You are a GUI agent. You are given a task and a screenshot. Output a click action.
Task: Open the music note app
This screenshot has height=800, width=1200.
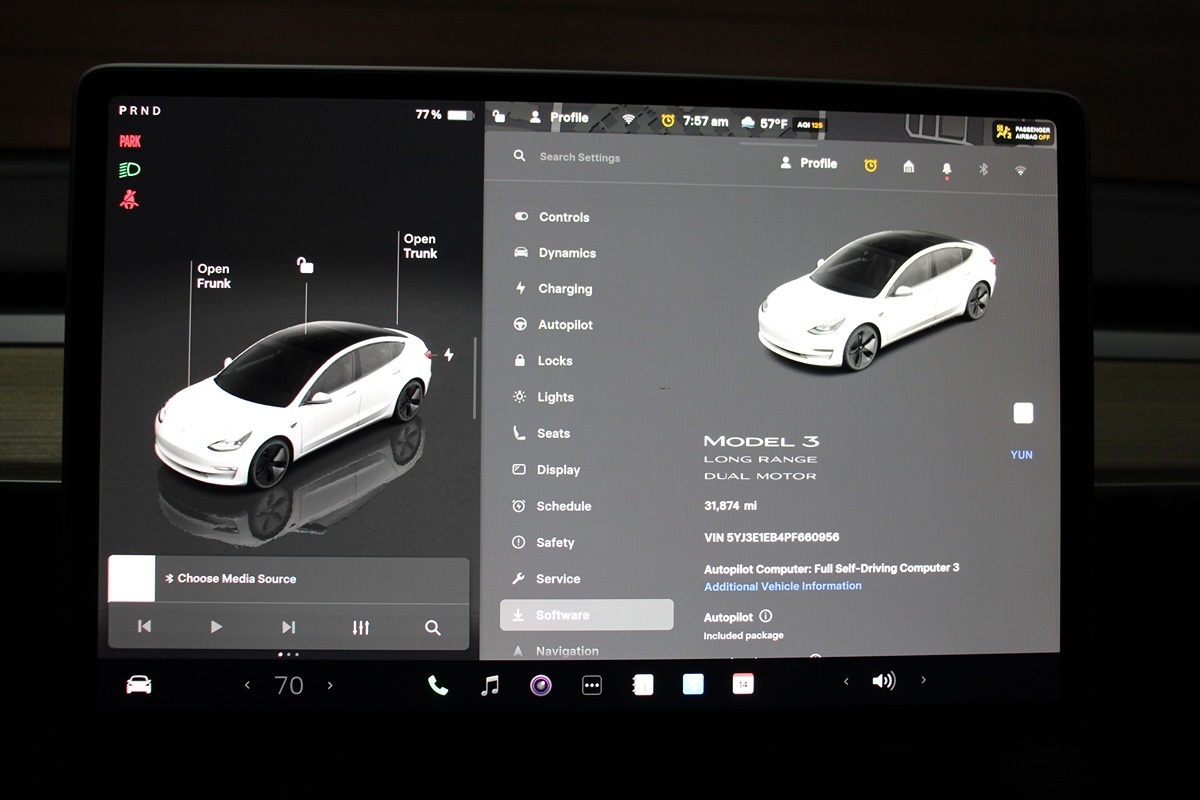[x=490, y=685]
